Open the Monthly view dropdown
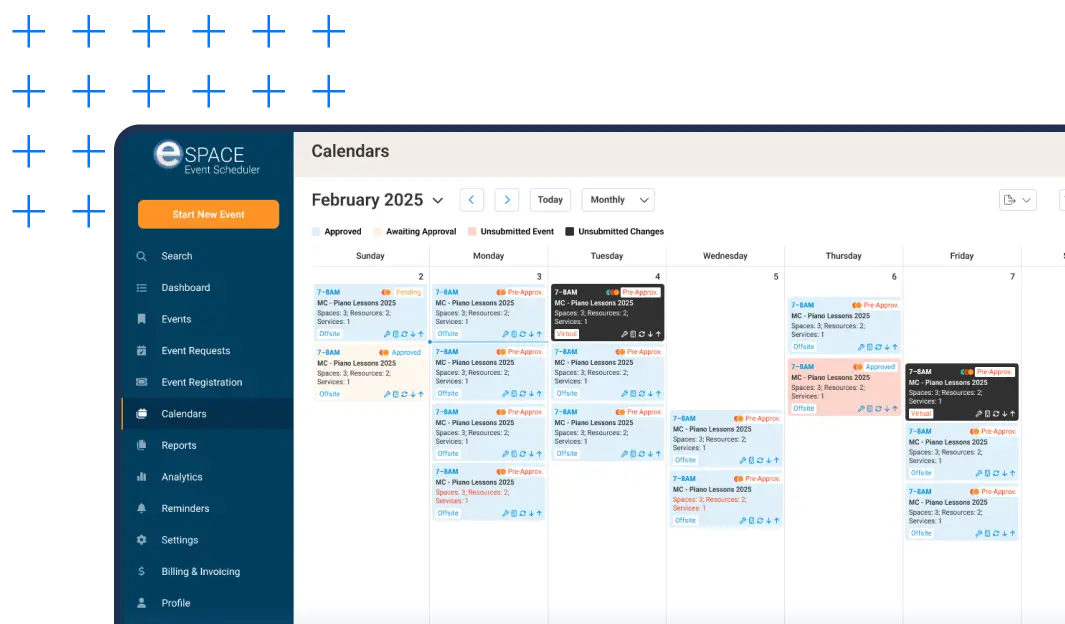 (617, 200)
